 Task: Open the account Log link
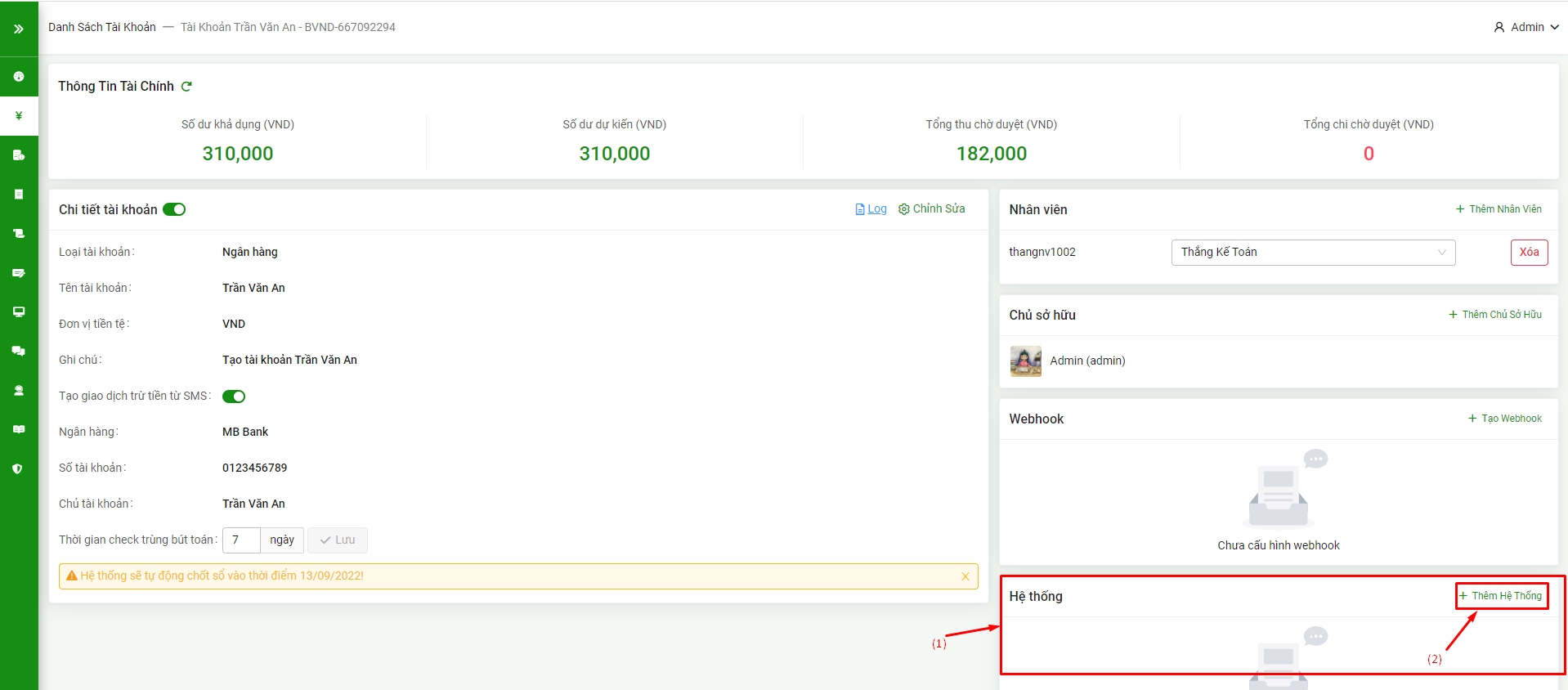[871, 209]
